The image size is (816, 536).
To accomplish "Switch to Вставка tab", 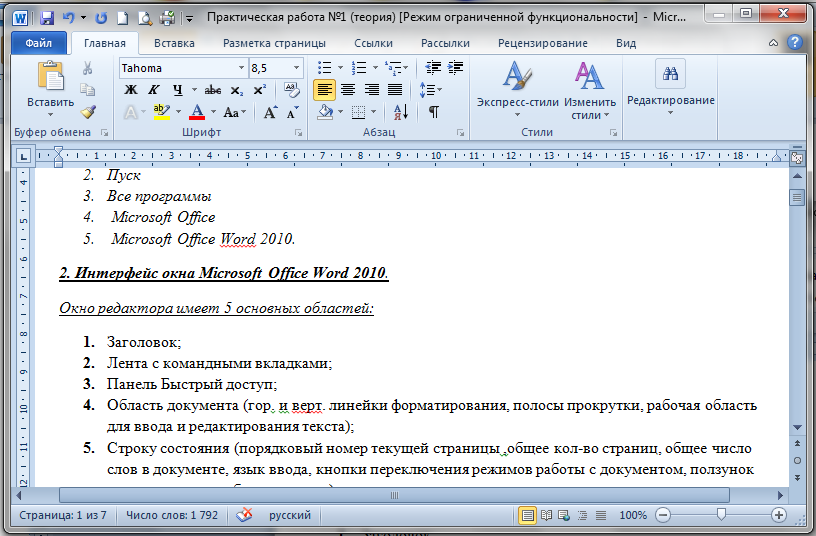I will (174, 43).
